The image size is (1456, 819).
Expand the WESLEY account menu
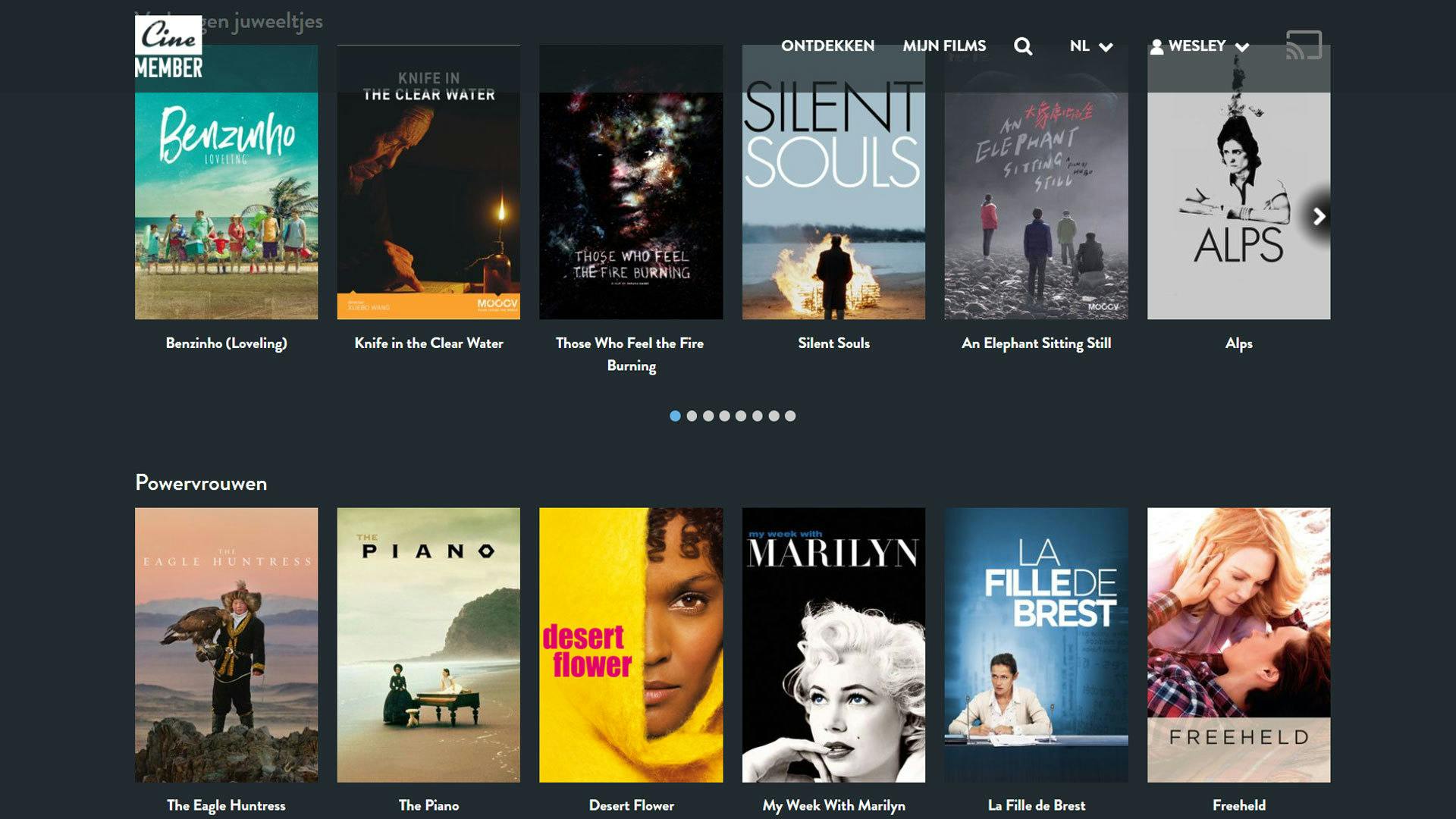point(1199,46)
